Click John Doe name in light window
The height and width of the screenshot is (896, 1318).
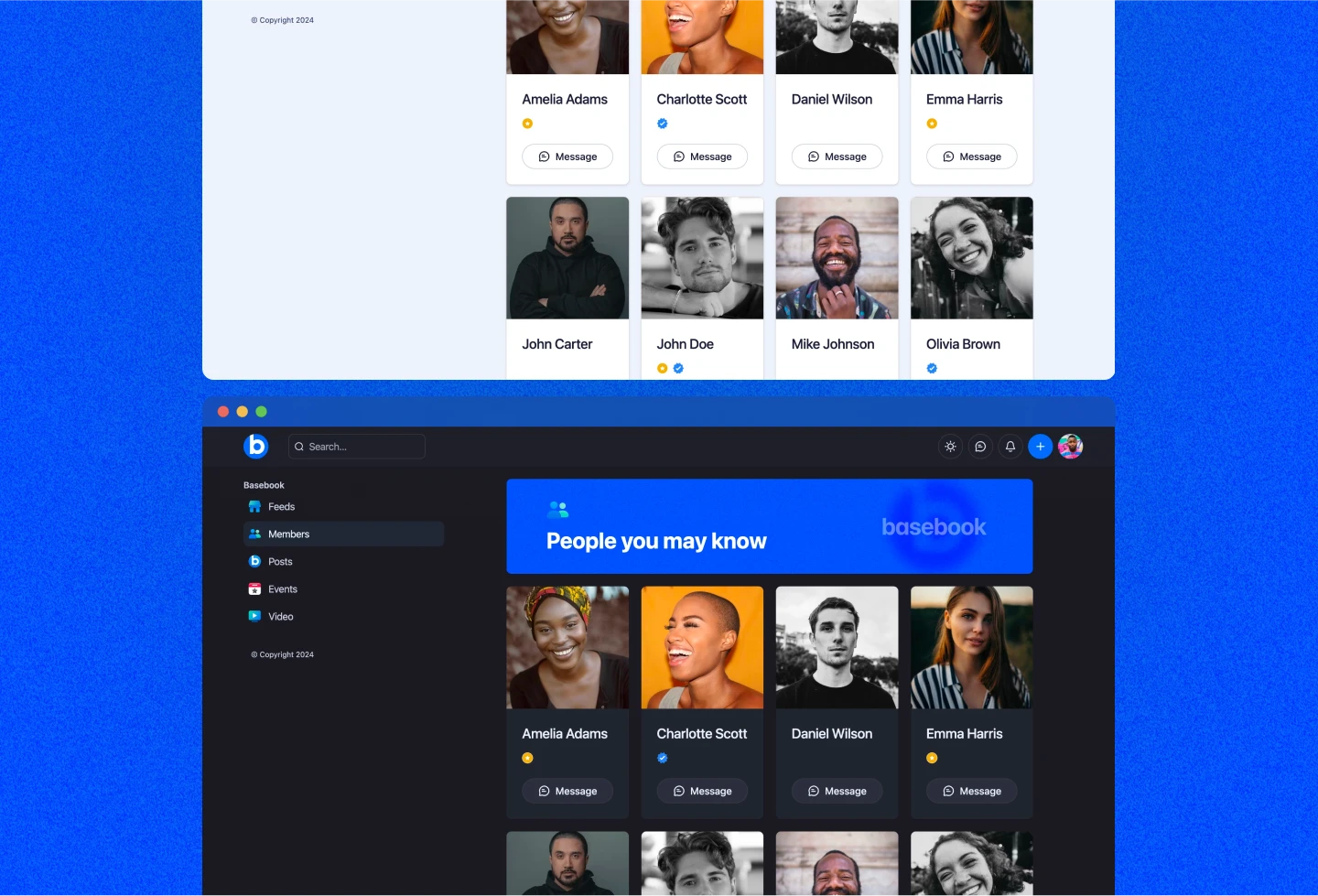pos(686,344)
